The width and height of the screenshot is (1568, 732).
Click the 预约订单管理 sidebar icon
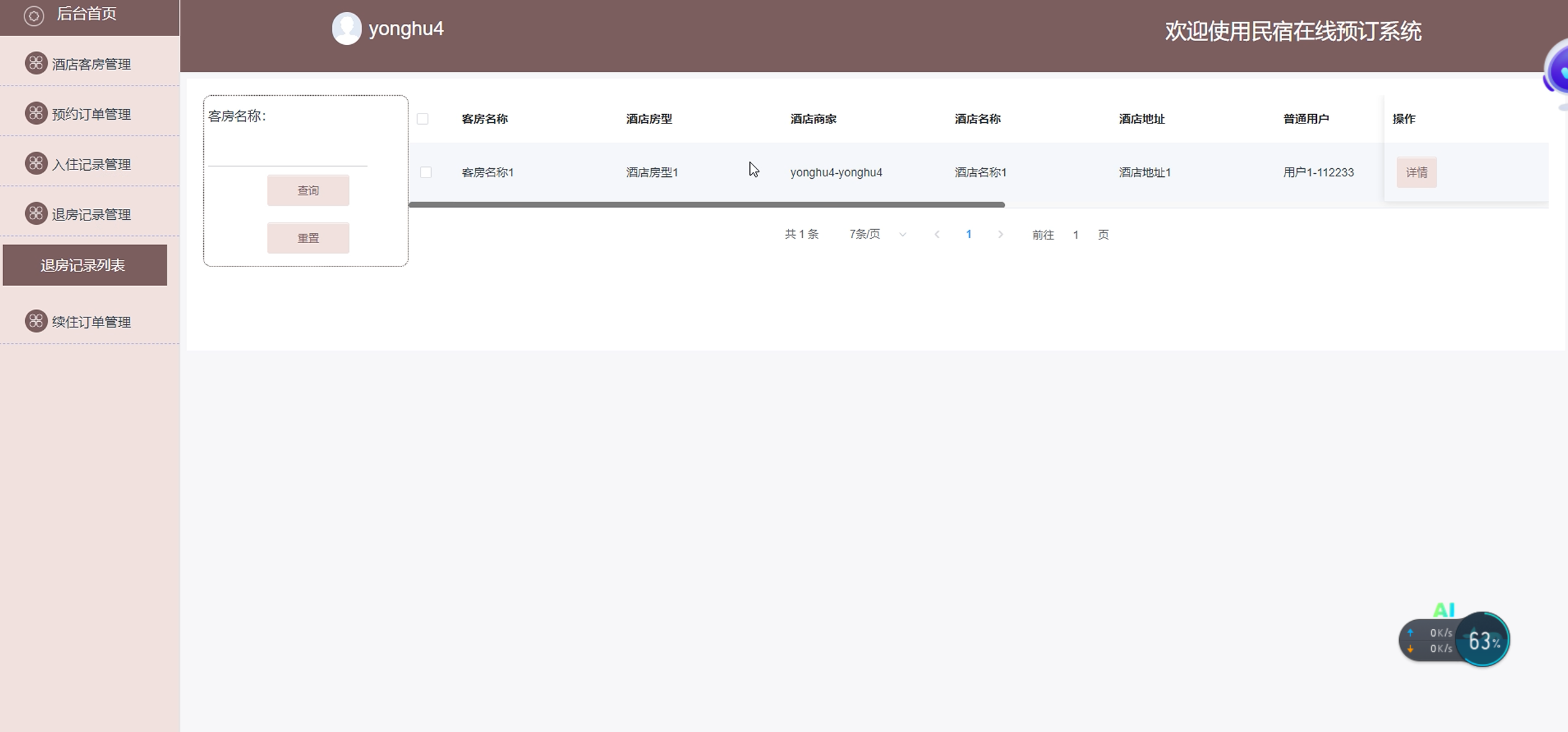pyautogui.click(x=36, y=113)
